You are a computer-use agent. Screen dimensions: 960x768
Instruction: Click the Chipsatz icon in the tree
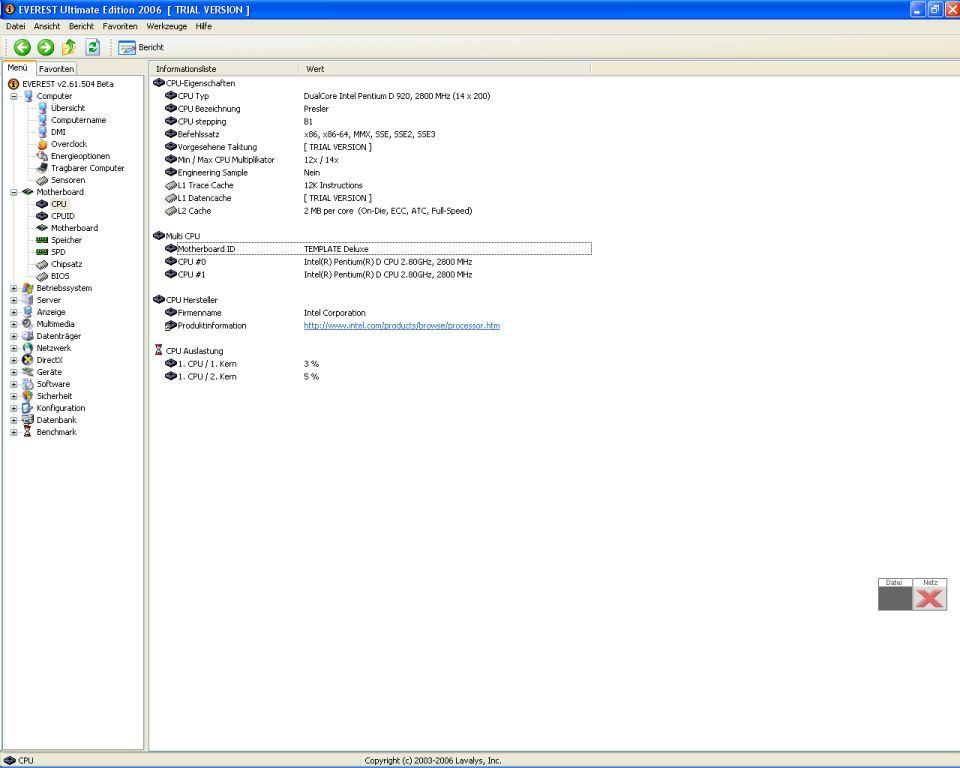(42, 264)
